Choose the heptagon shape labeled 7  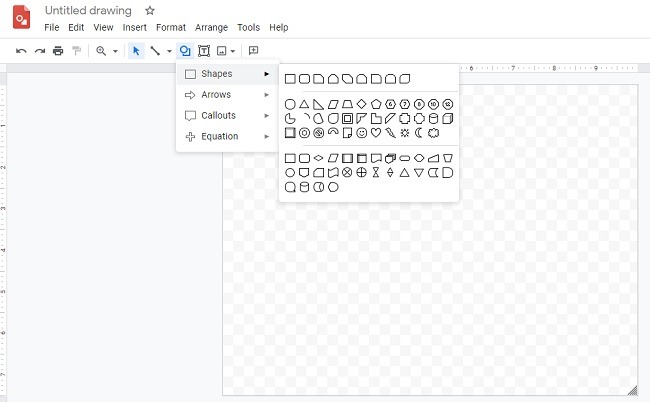point(405,104)
